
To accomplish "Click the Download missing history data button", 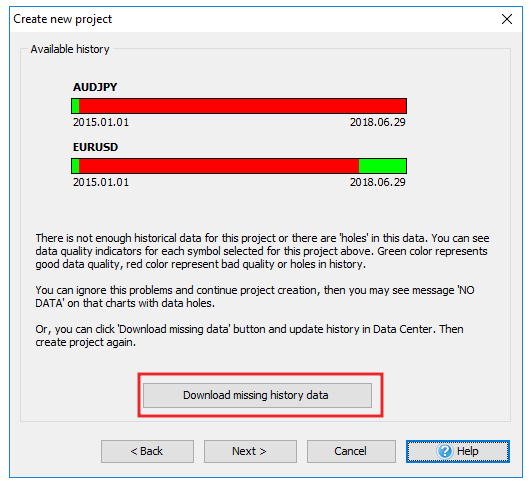I will tap(257, 395).
